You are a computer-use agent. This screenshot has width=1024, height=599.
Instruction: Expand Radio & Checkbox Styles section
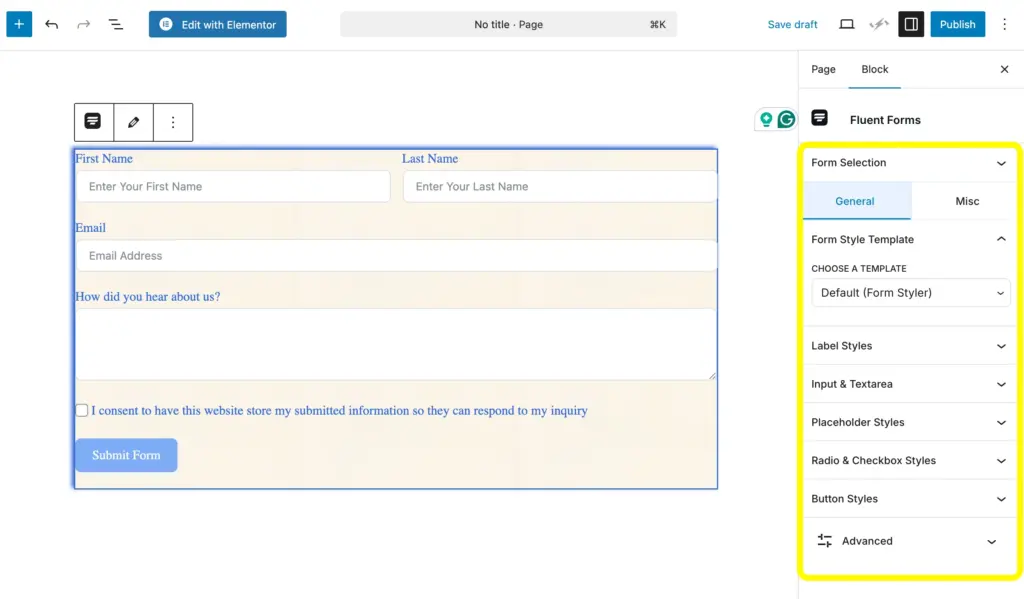point(909,461)
